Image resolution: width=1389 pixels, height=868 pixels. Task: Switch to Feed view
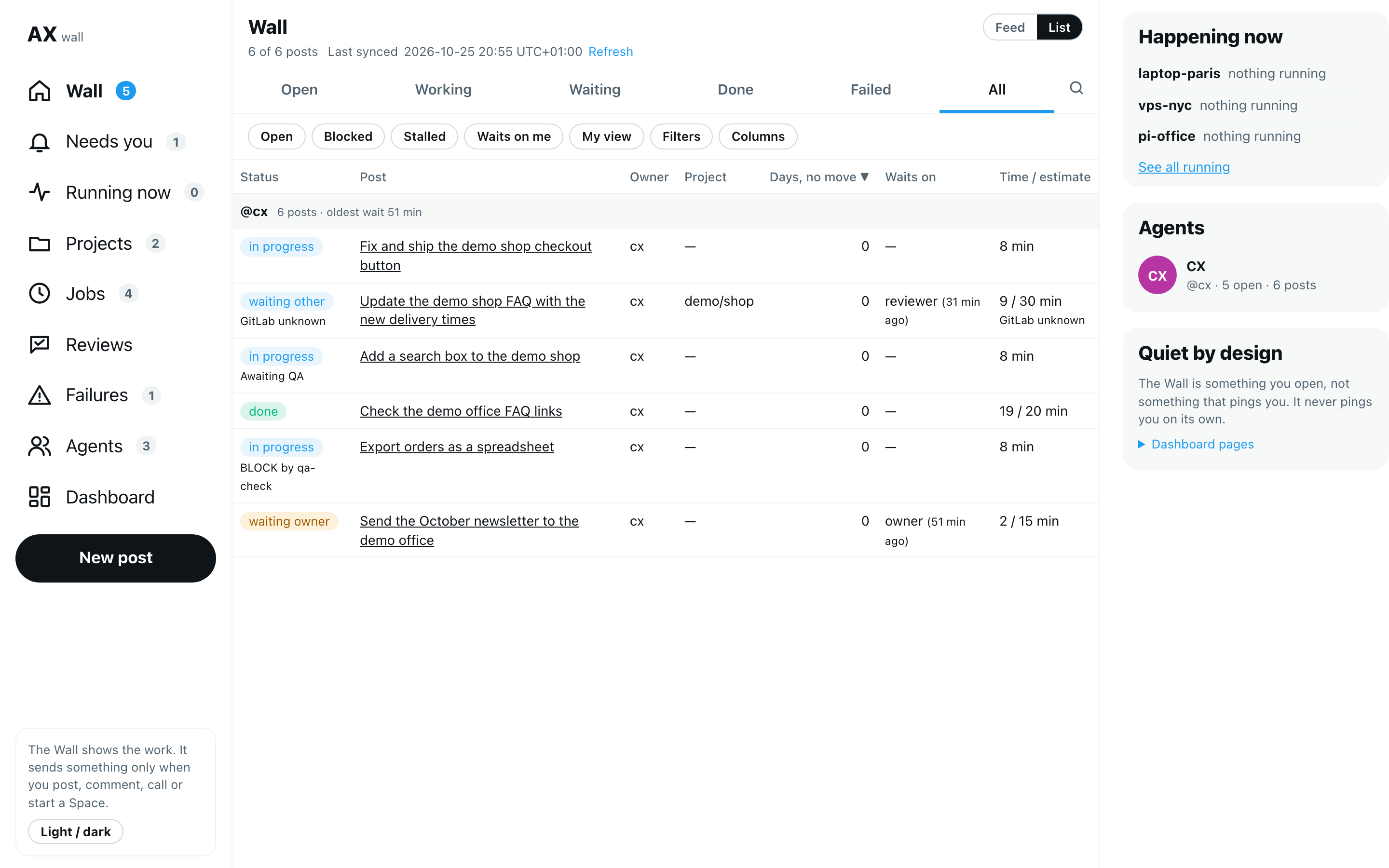1009,27
